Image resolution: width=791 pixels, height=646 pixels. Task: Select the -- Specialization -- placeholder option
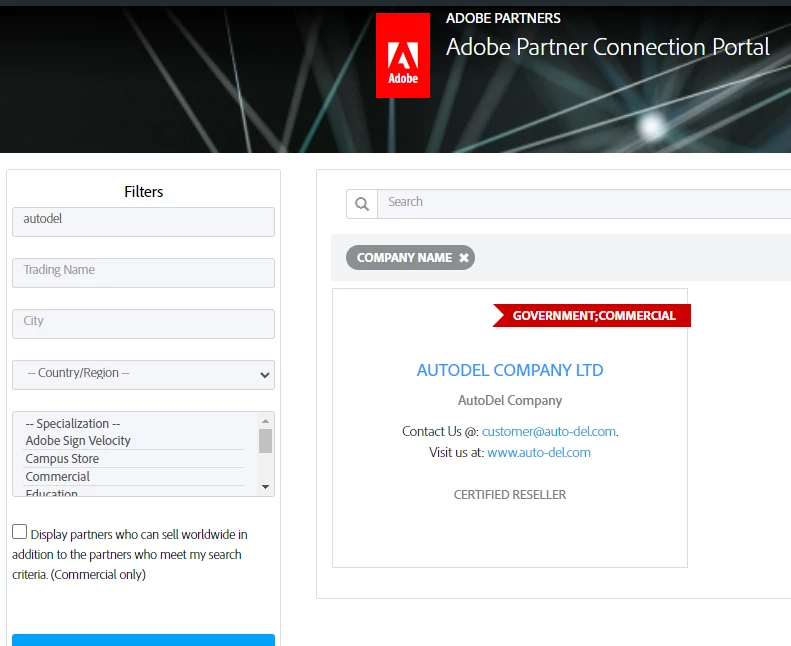[x=73, y=424]
